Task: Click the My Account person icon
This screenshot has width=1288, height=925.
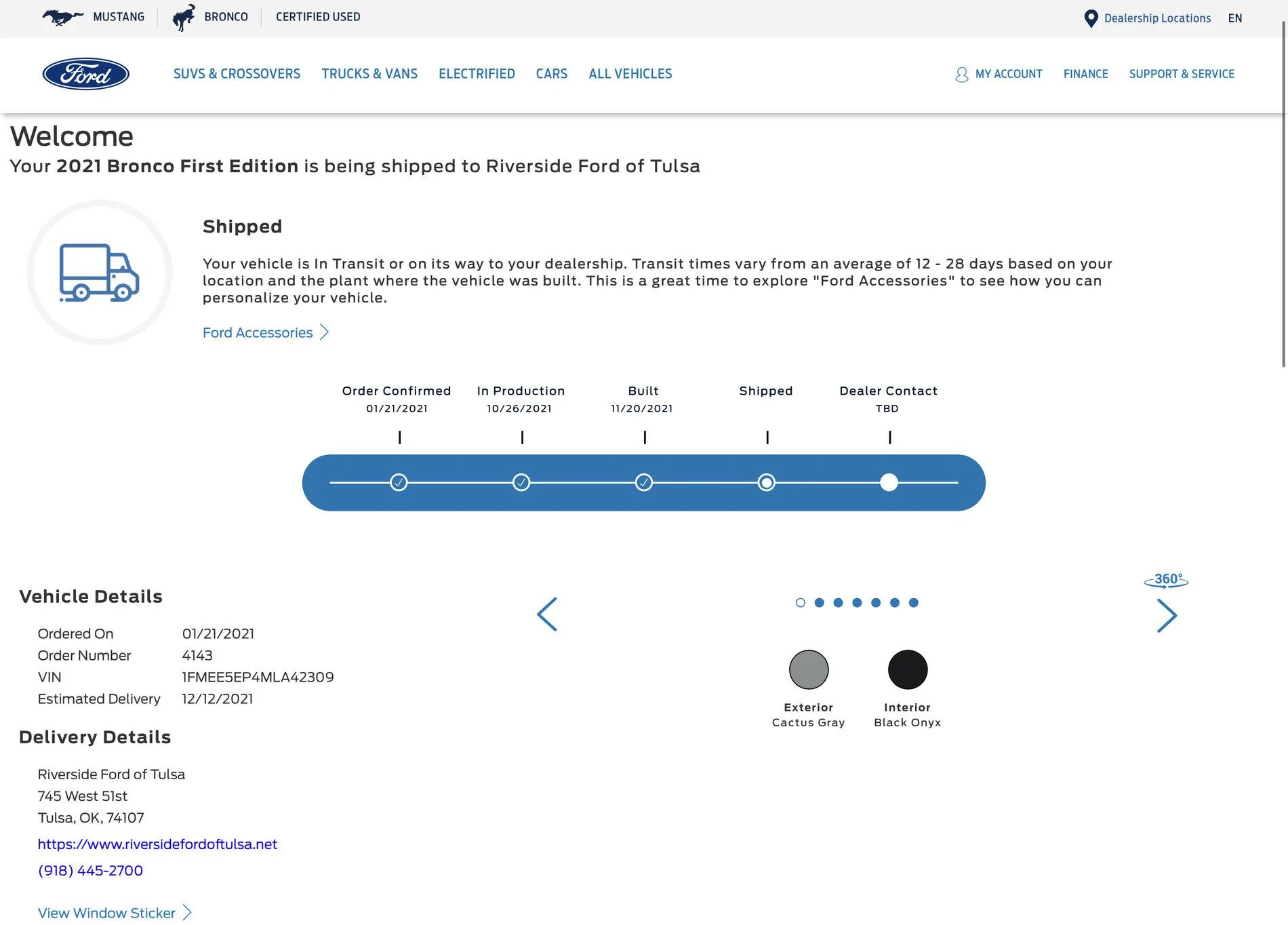Action: tap(961, 75)
